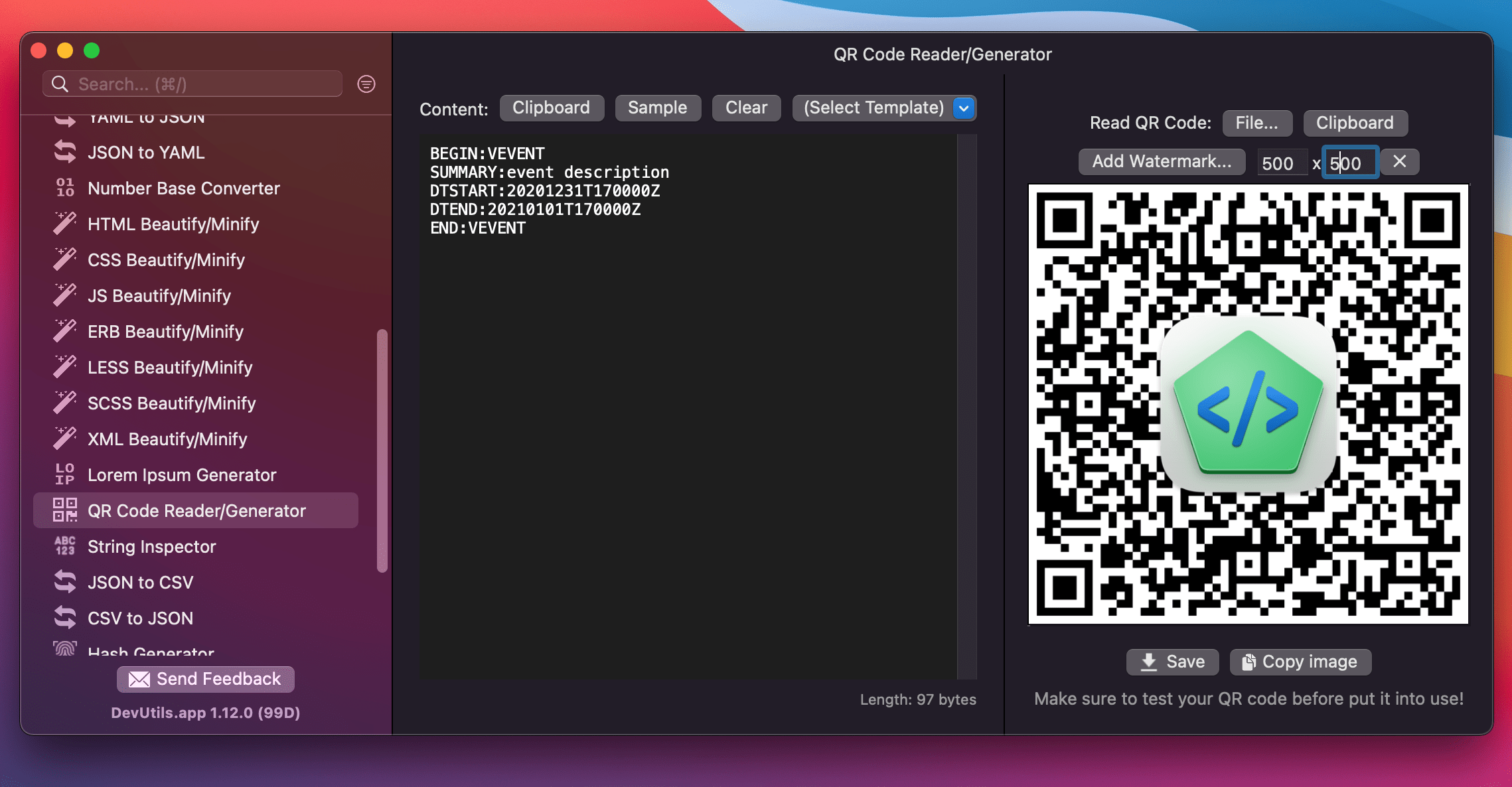The image size is (1512, 787).
Task: Click the Number Base Converter binary icon
Action: coord(65,188)
